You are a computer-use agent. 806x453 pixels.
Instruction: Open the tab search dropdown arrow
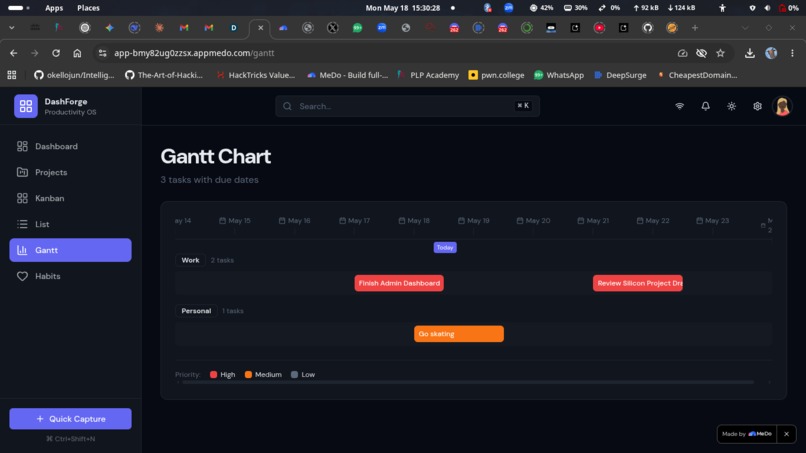tap(11, 28)
